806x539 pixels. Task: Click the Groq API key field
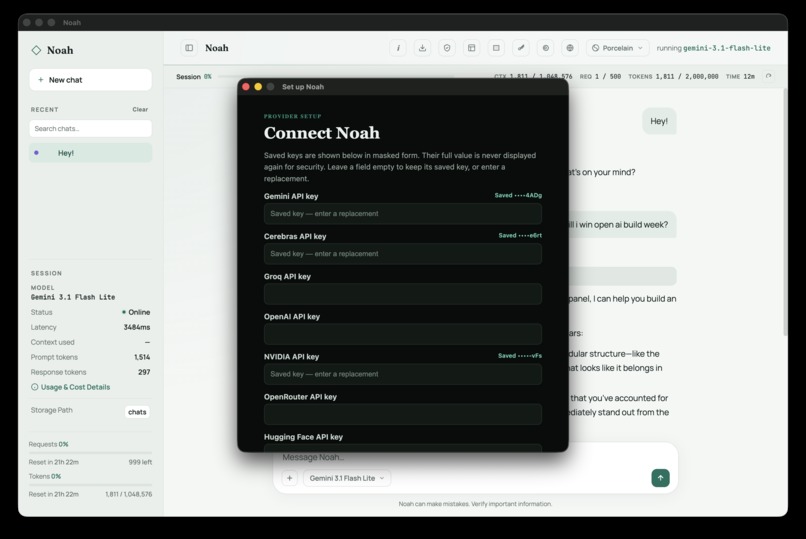(x=402, y=294)
